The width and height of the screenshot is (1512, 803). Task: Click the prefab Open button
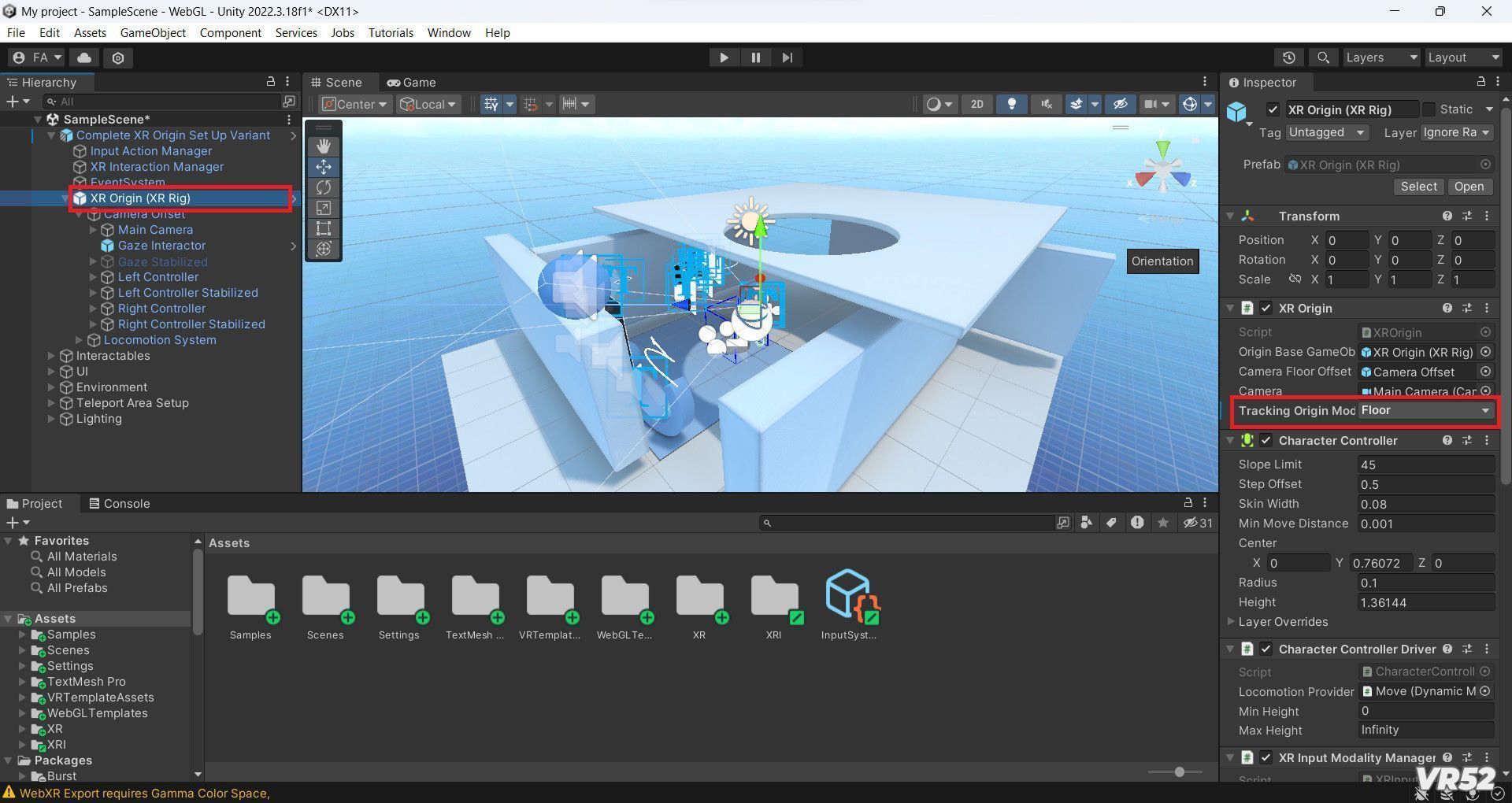[x=1469, y=187]
